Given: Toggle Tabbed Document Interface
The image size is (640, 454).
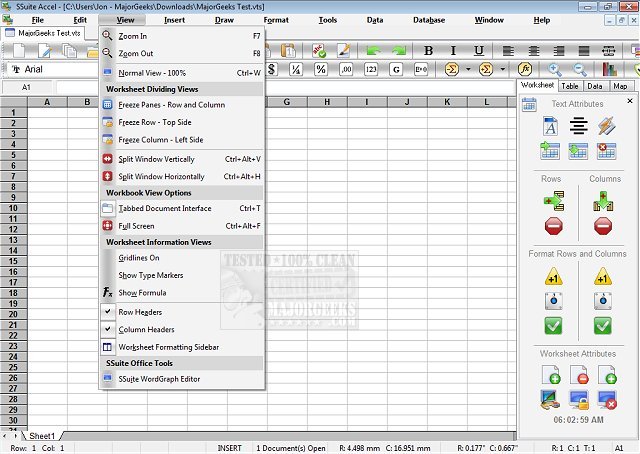Looking at the screenshot, I should pyautogui.click(x=182, y=208).
